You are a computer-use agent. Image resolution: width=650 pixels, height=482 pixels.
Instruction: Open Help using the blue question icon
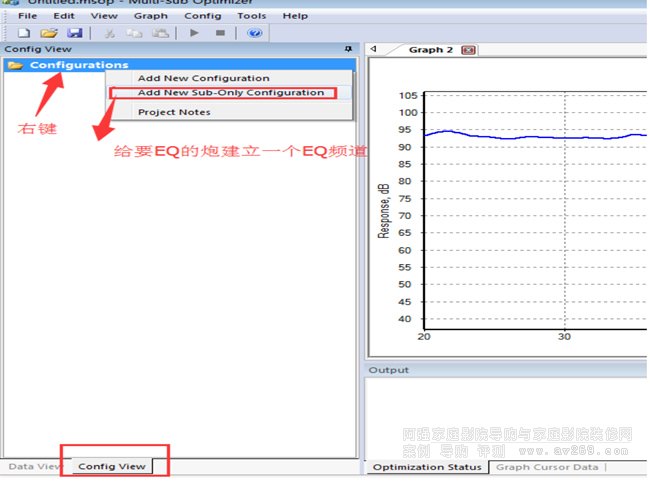[x=254, y=33]
